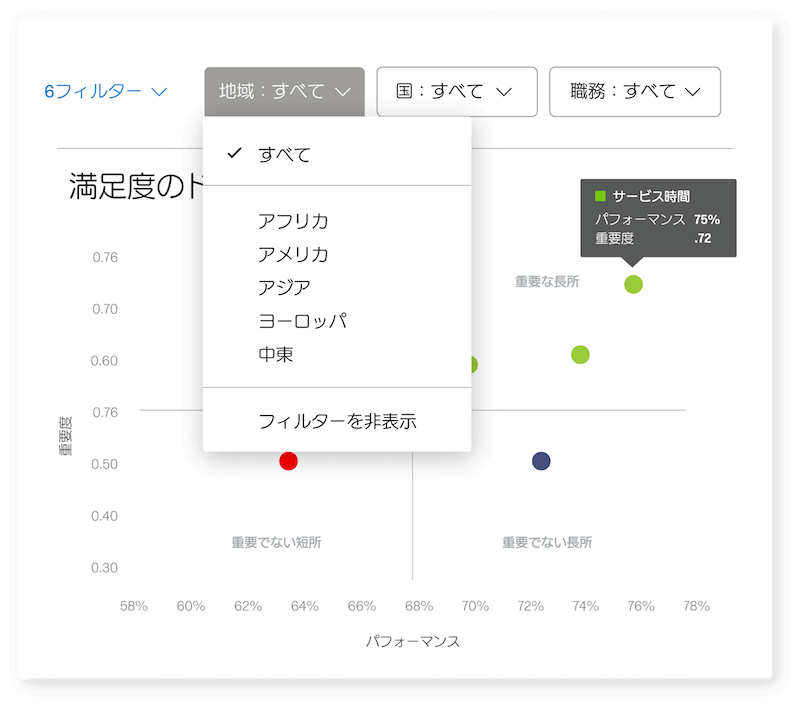
Task: Click the 重要でない短所 quadrant label
Action: [277, 542]
